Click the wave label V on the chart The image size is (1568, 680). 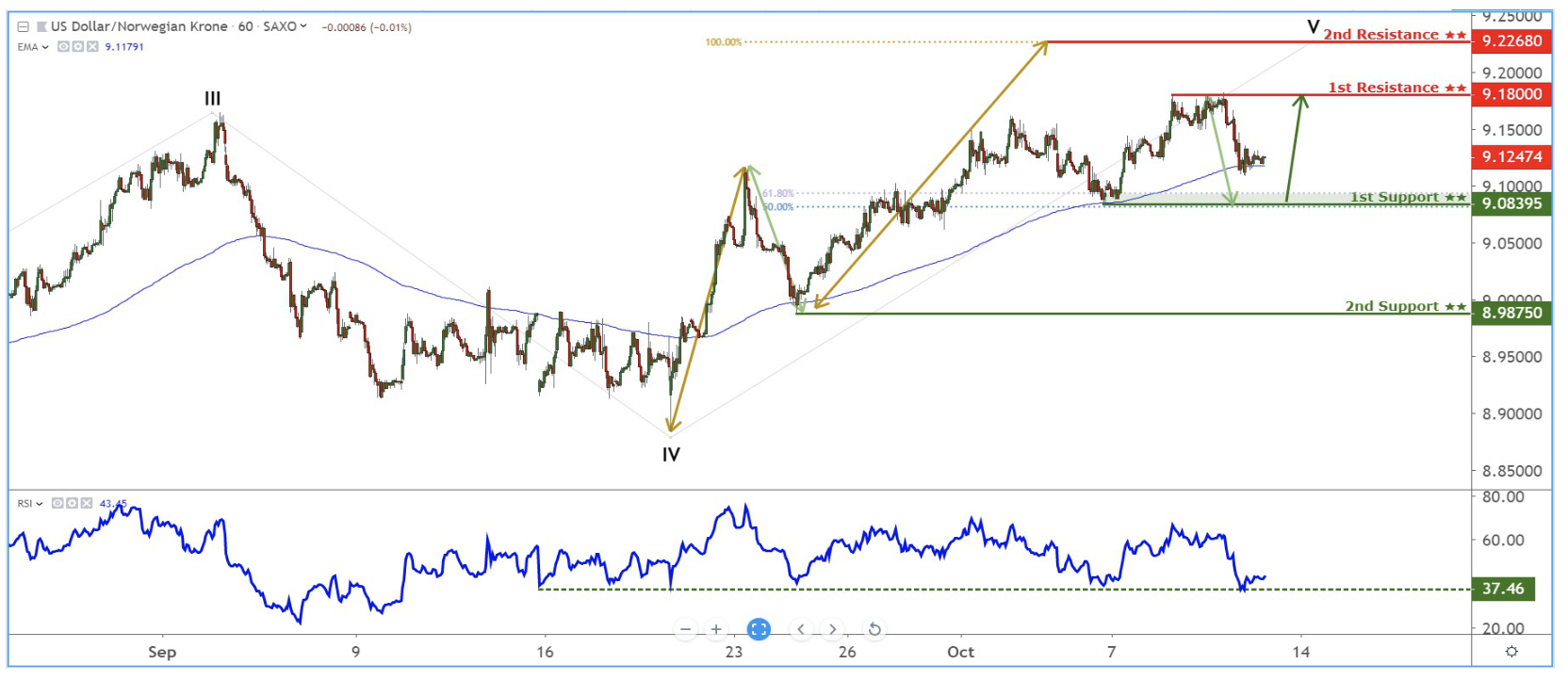(1313, 26)
